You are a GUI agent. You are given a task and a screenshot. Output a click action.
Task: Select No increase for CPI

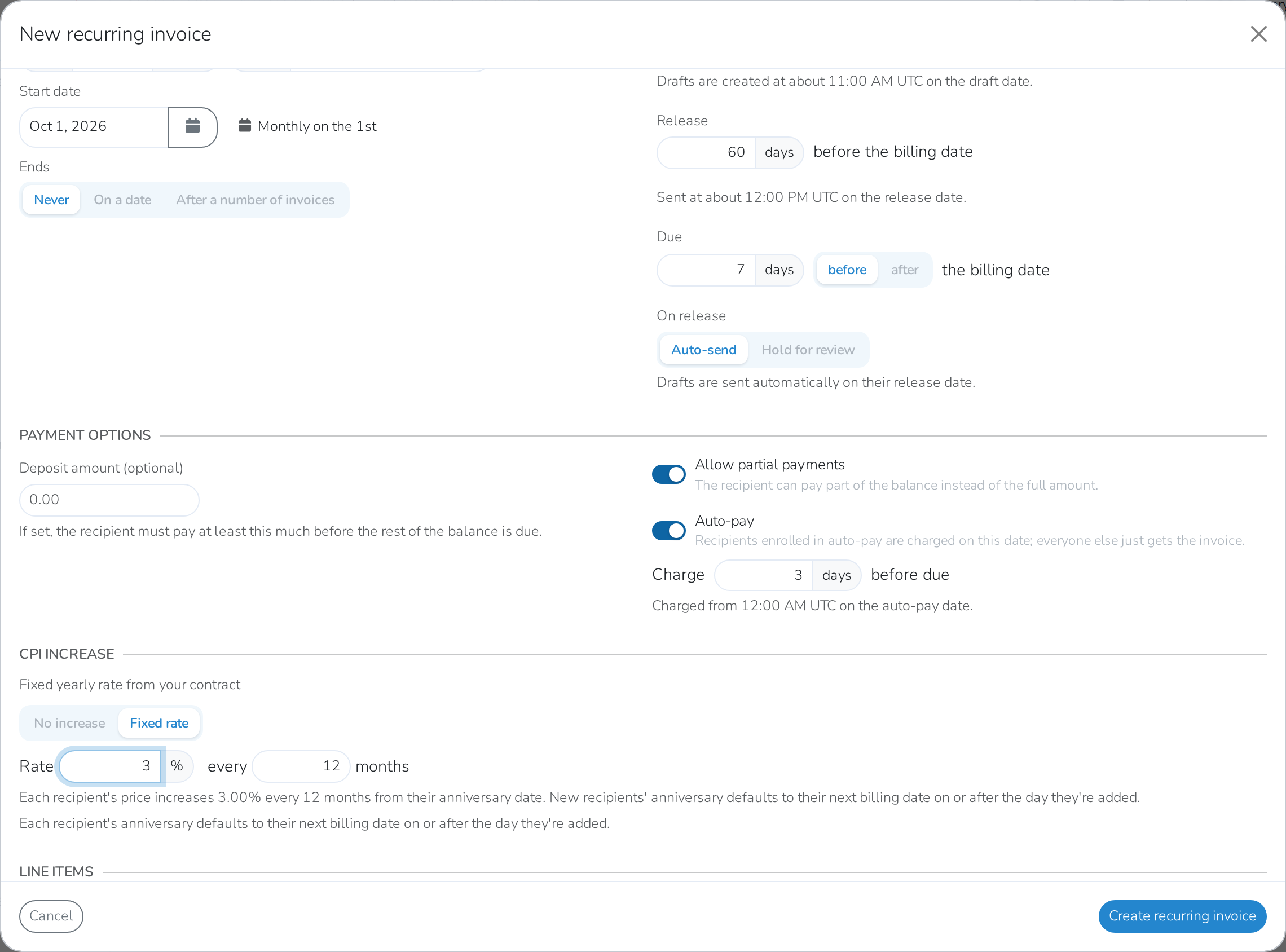(x=70, y=723)
